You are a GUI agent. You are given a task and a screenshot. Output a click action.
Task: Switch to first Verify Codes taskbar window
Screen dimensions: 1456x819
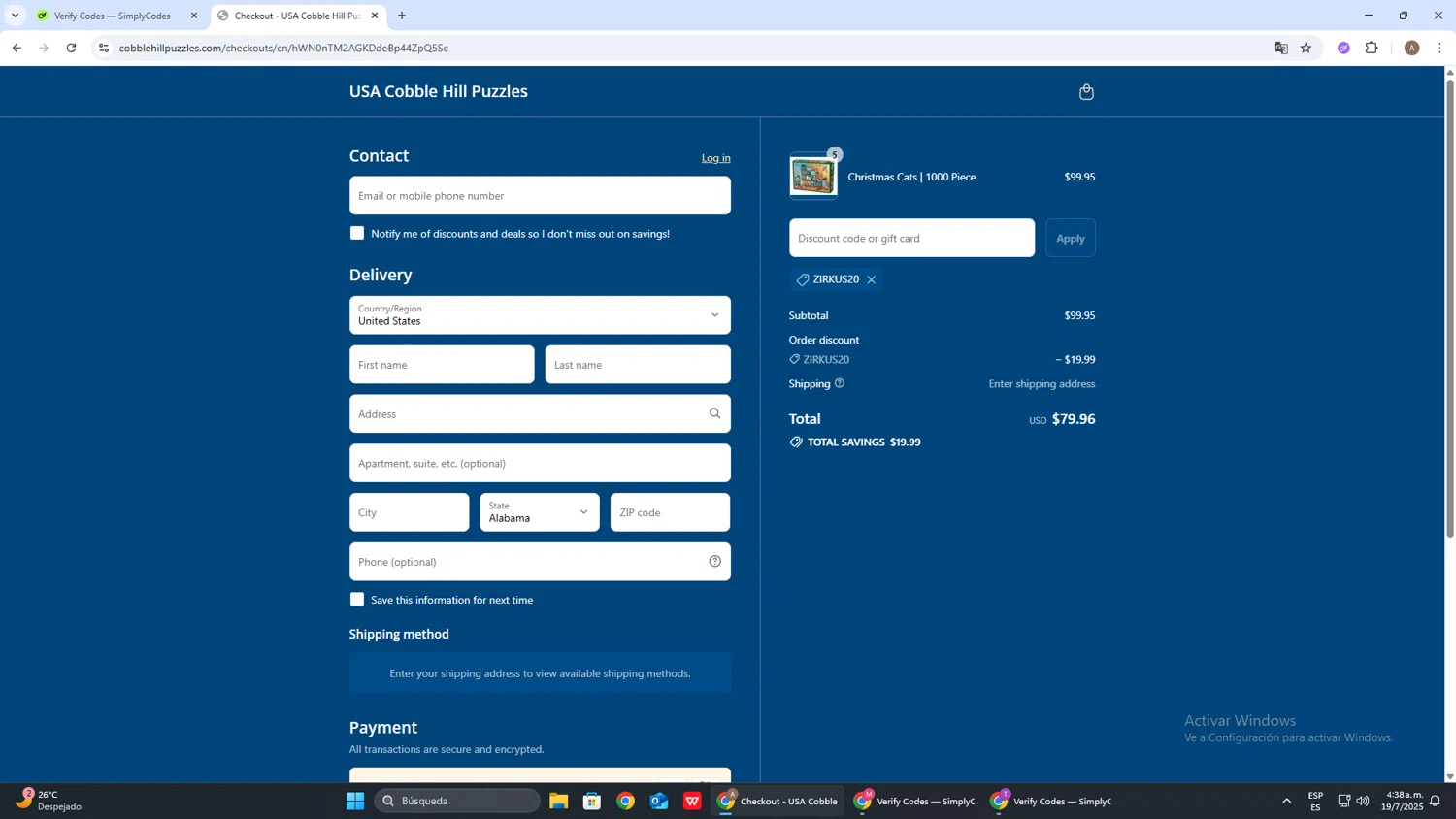tap(914, 801)
